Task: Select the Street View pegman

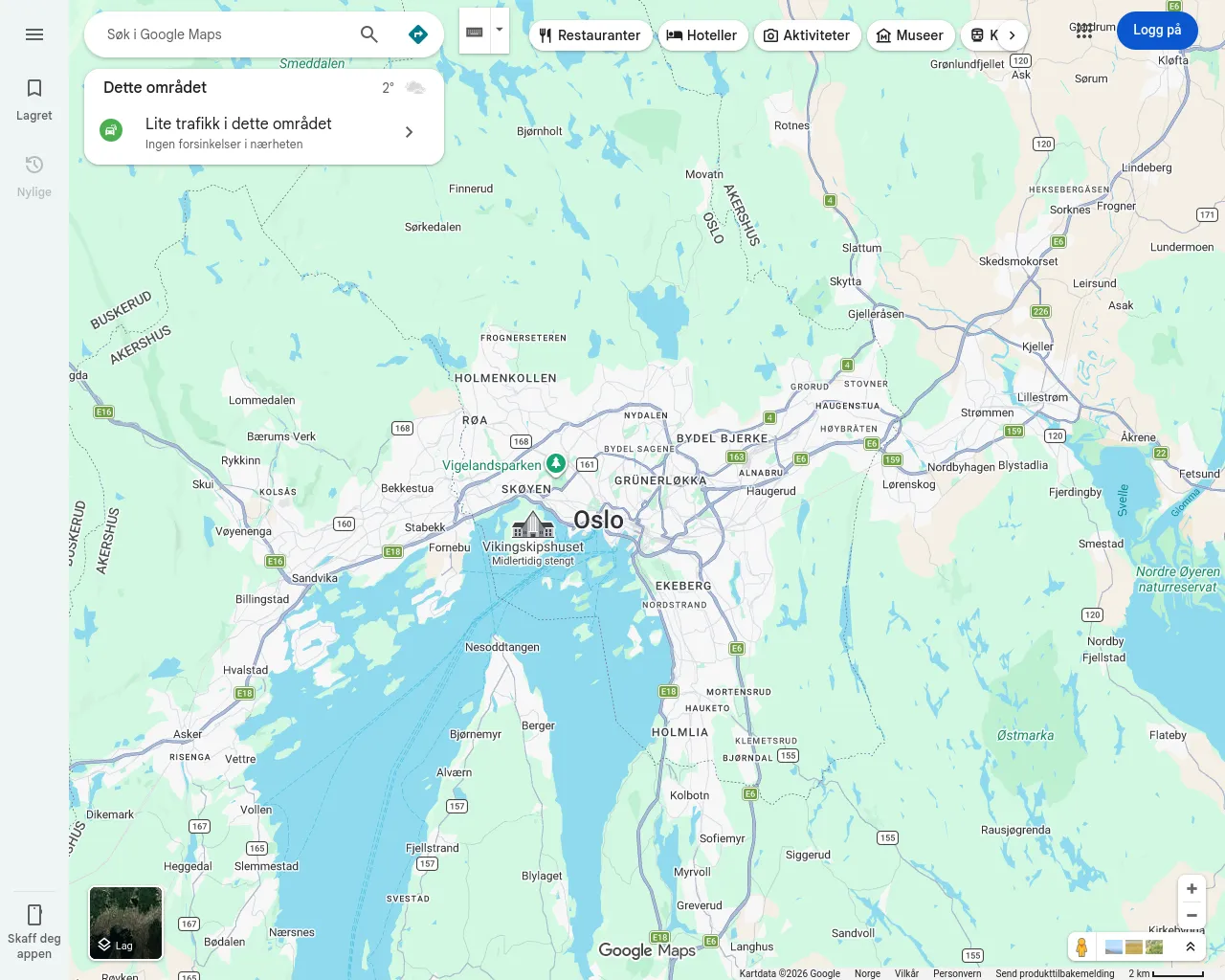Action: point(1081,947)
